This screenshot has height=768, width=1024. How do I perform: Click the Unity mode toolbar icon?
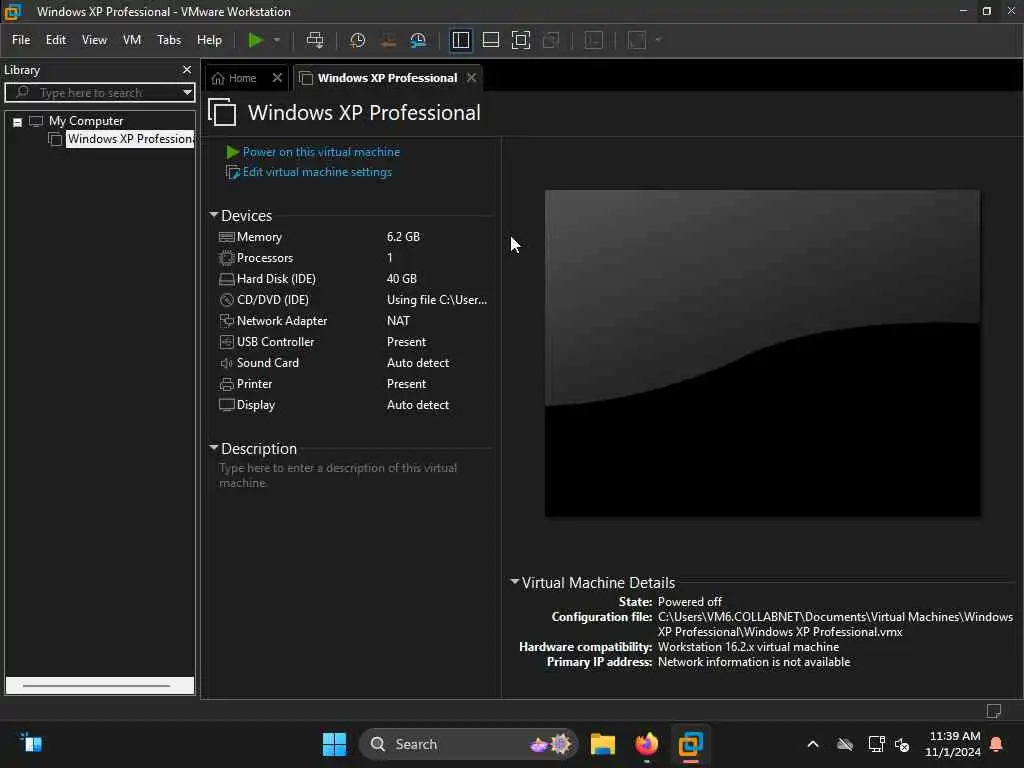point(551,40)
